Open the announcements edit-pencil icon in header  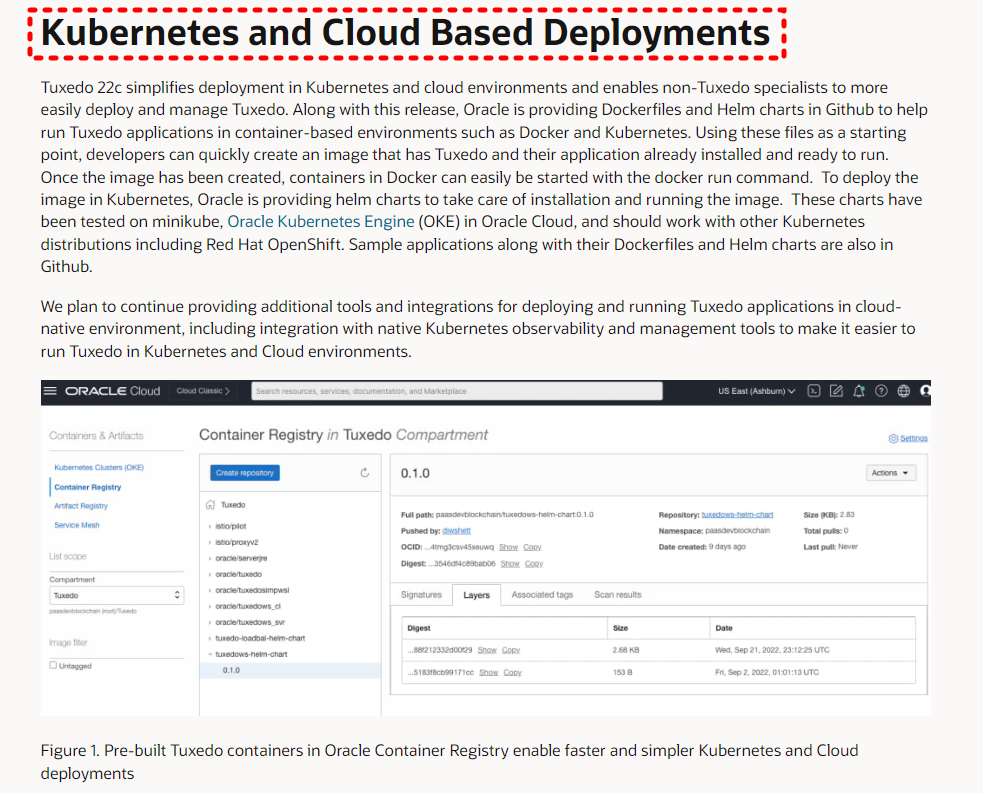point(836,391)
